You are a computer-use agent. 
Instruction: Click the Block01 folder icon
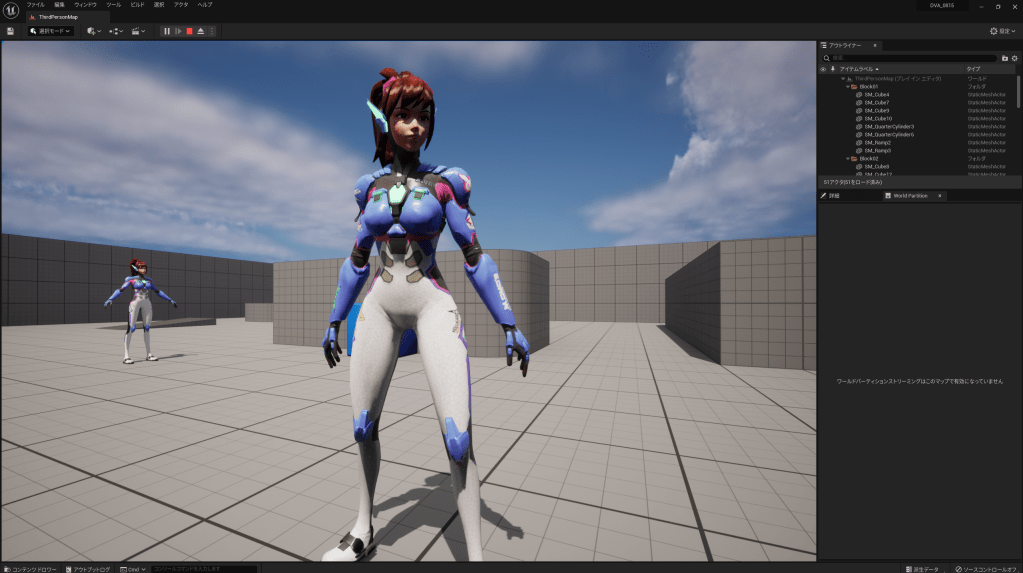(x=854, y=87)
